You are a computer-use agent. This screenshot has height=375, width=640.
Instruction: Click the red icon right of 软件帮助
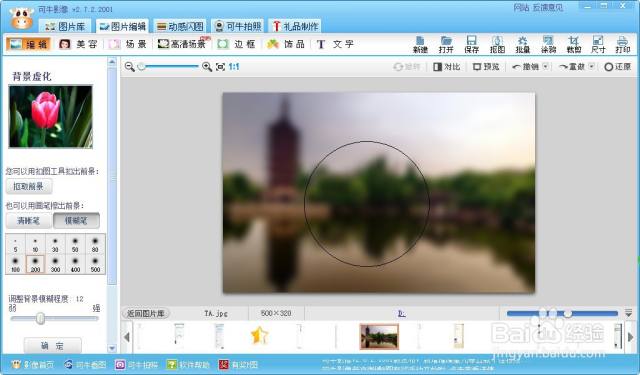click(x=224, y=364)
